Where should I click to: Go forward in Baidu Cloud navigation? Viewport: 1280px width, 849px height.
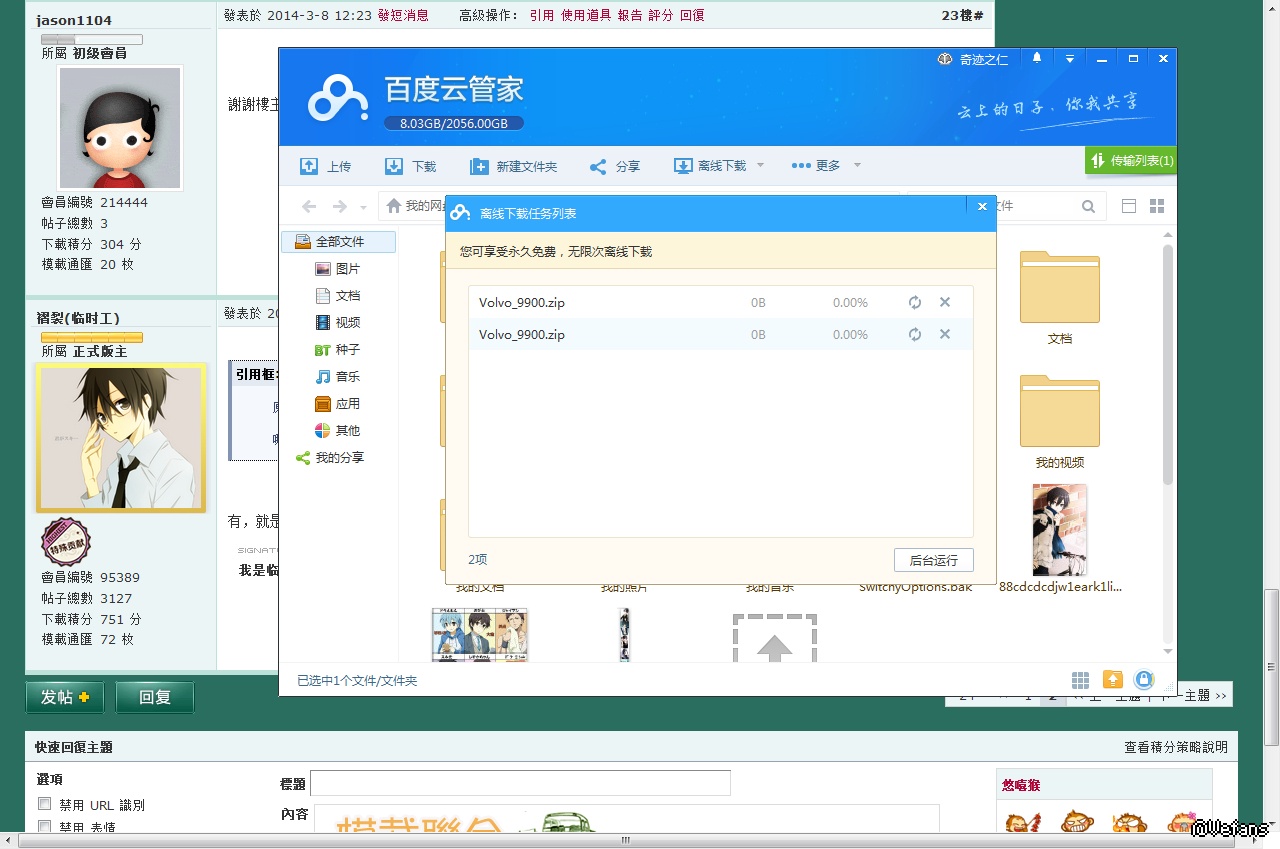(x=340, y=206)
